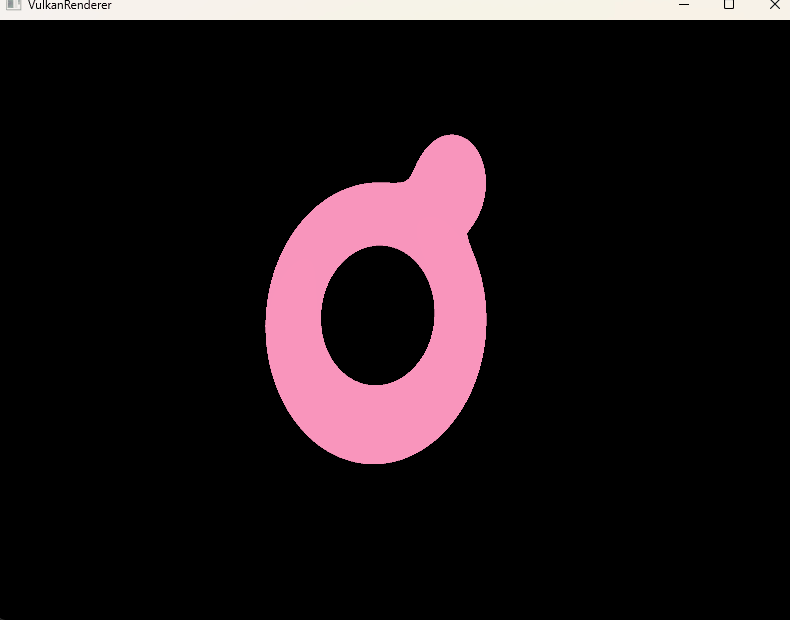Click the black hole inside the pink torus
Image resolution: width=790 pixels, height=620 pixels.
click(x=378, y=315)
